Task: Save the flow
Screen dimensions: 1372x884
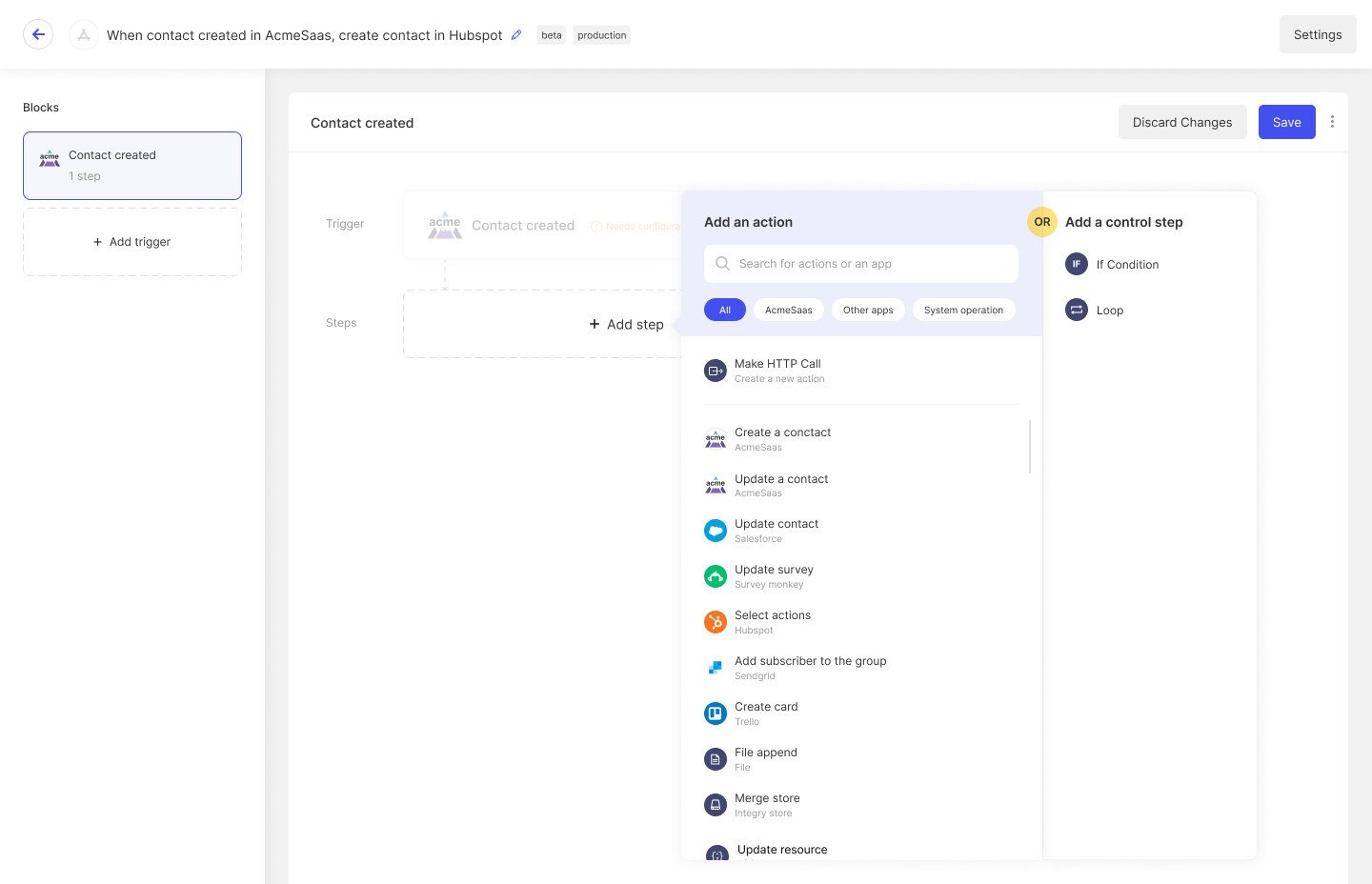Action: pos(1287,122)
